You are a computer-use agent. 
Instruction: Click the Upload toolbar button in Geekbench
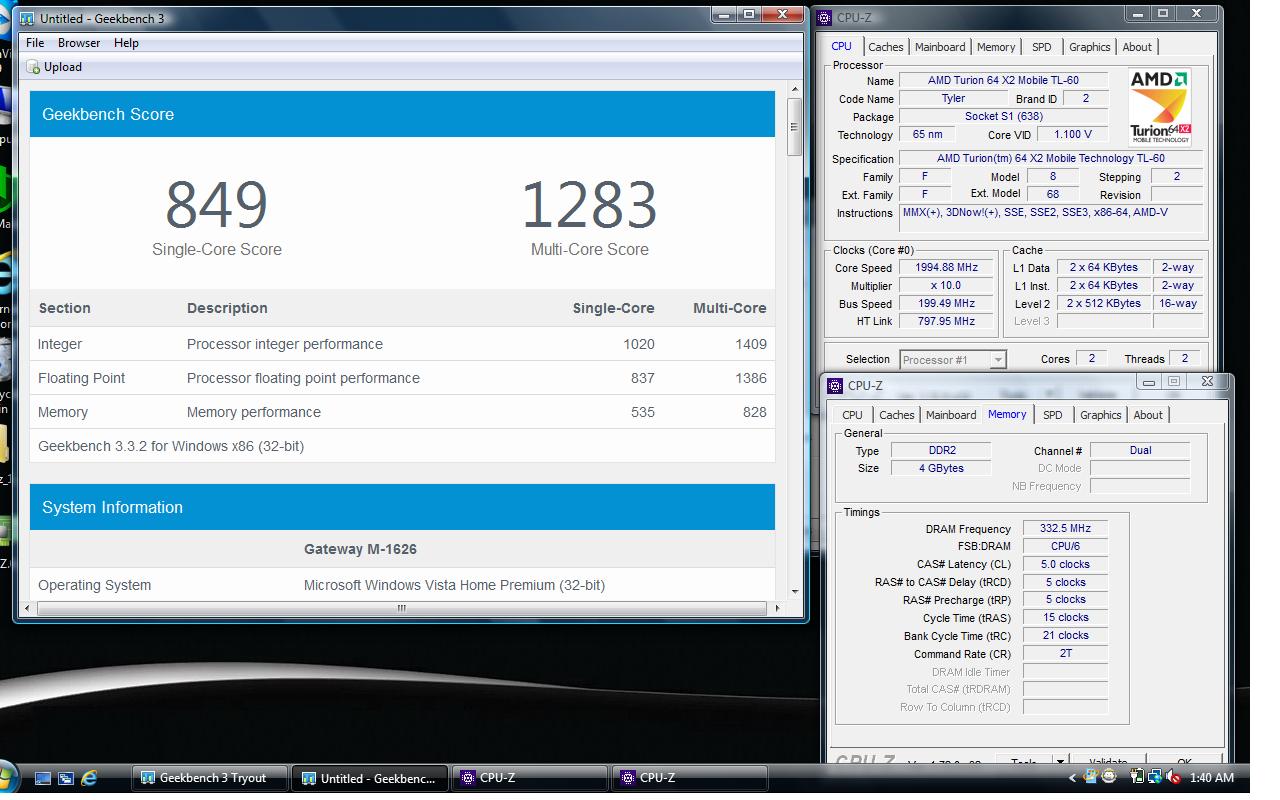(x=55, y=67)
